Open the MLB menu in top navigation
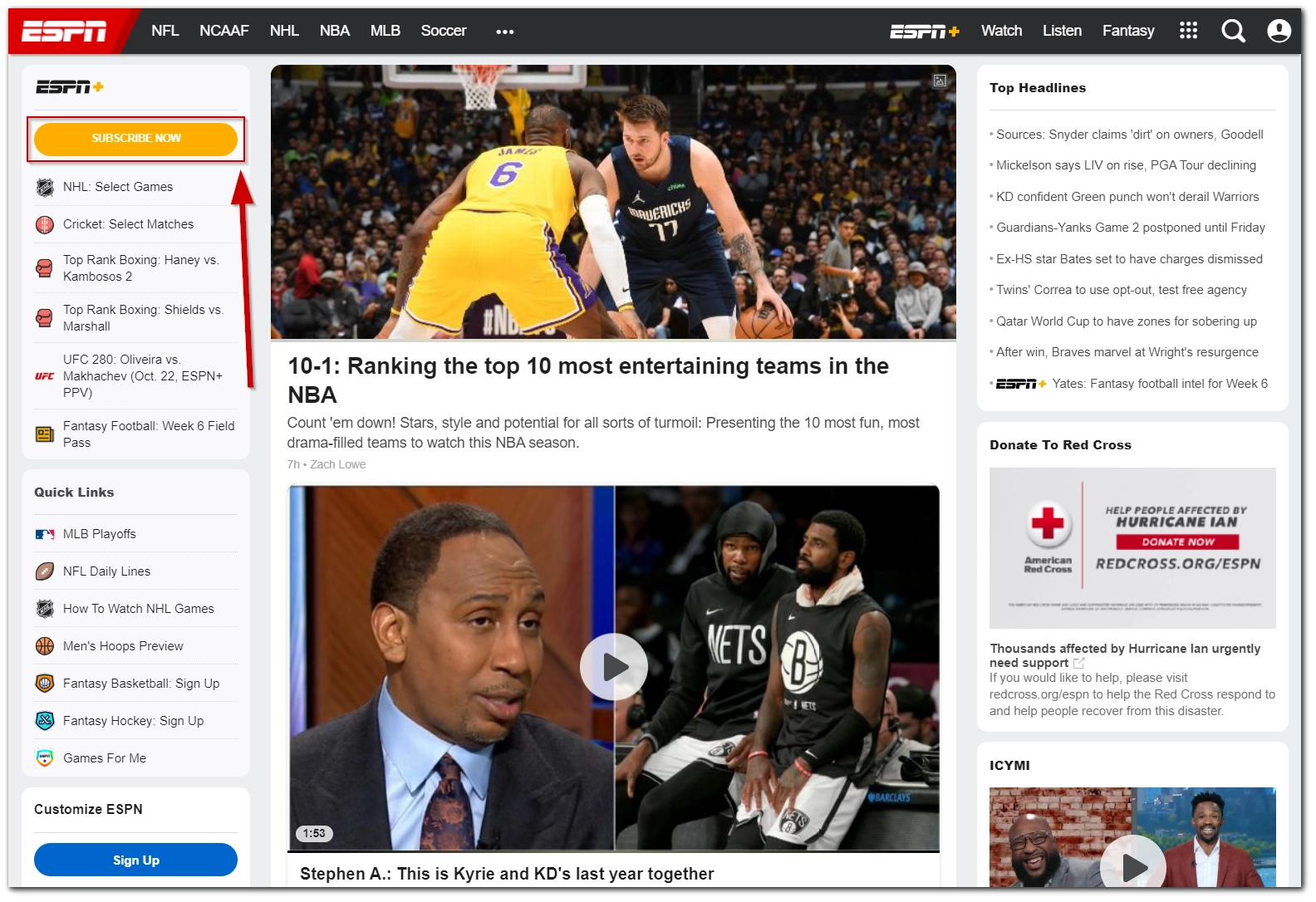This screenshot has height=902, width=1316. click(x=385, y=31)
